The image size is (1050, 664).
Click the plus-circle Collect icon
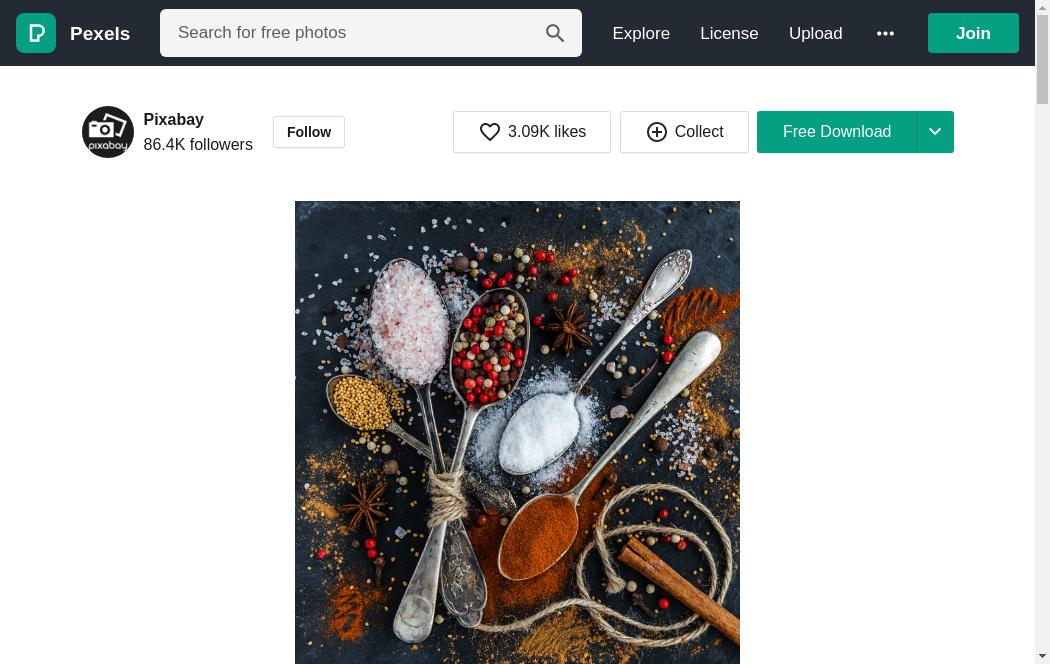(657, 132)
